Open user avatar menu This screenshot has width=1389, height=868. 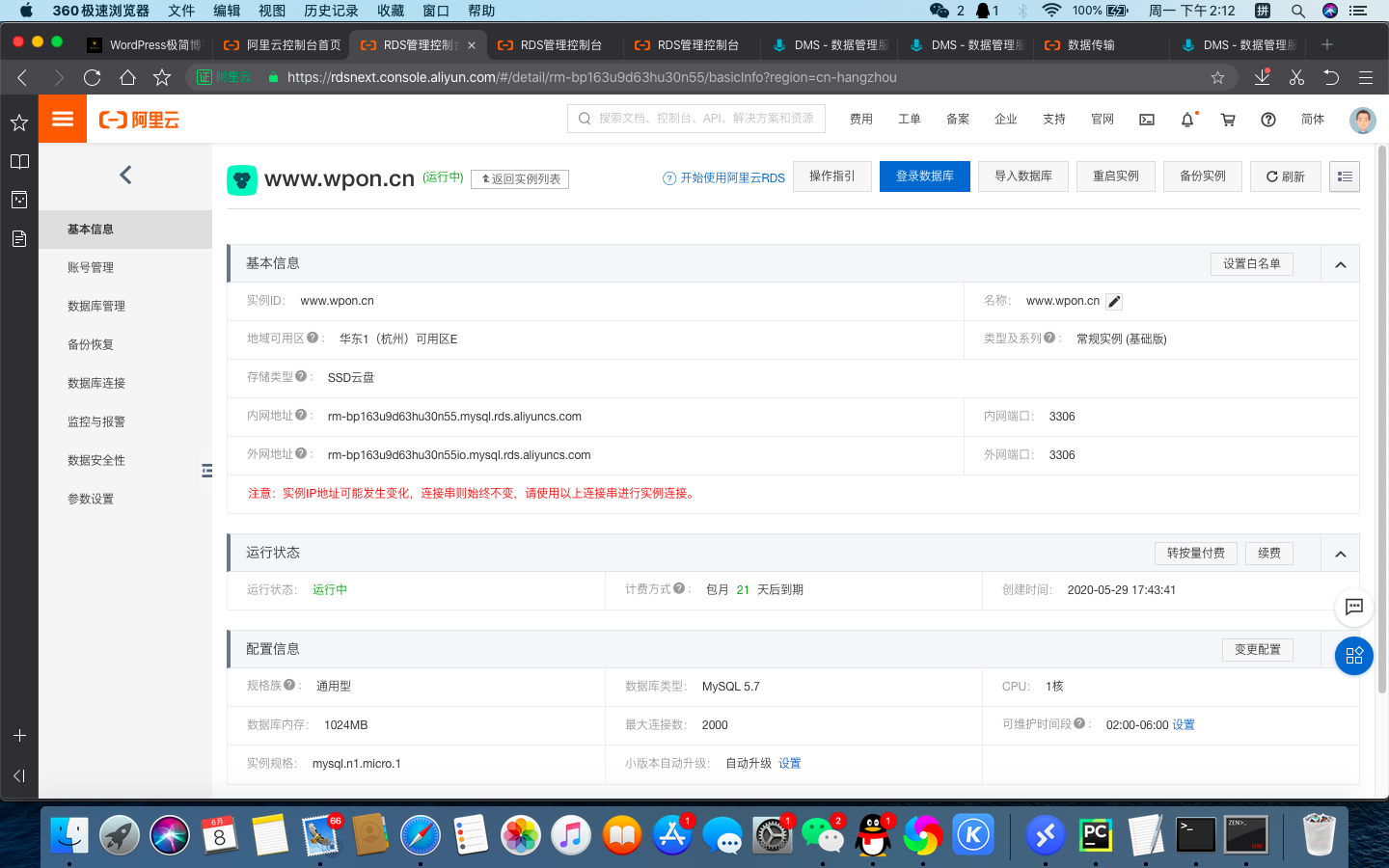pyautogui.click(x=1362, y=120)
